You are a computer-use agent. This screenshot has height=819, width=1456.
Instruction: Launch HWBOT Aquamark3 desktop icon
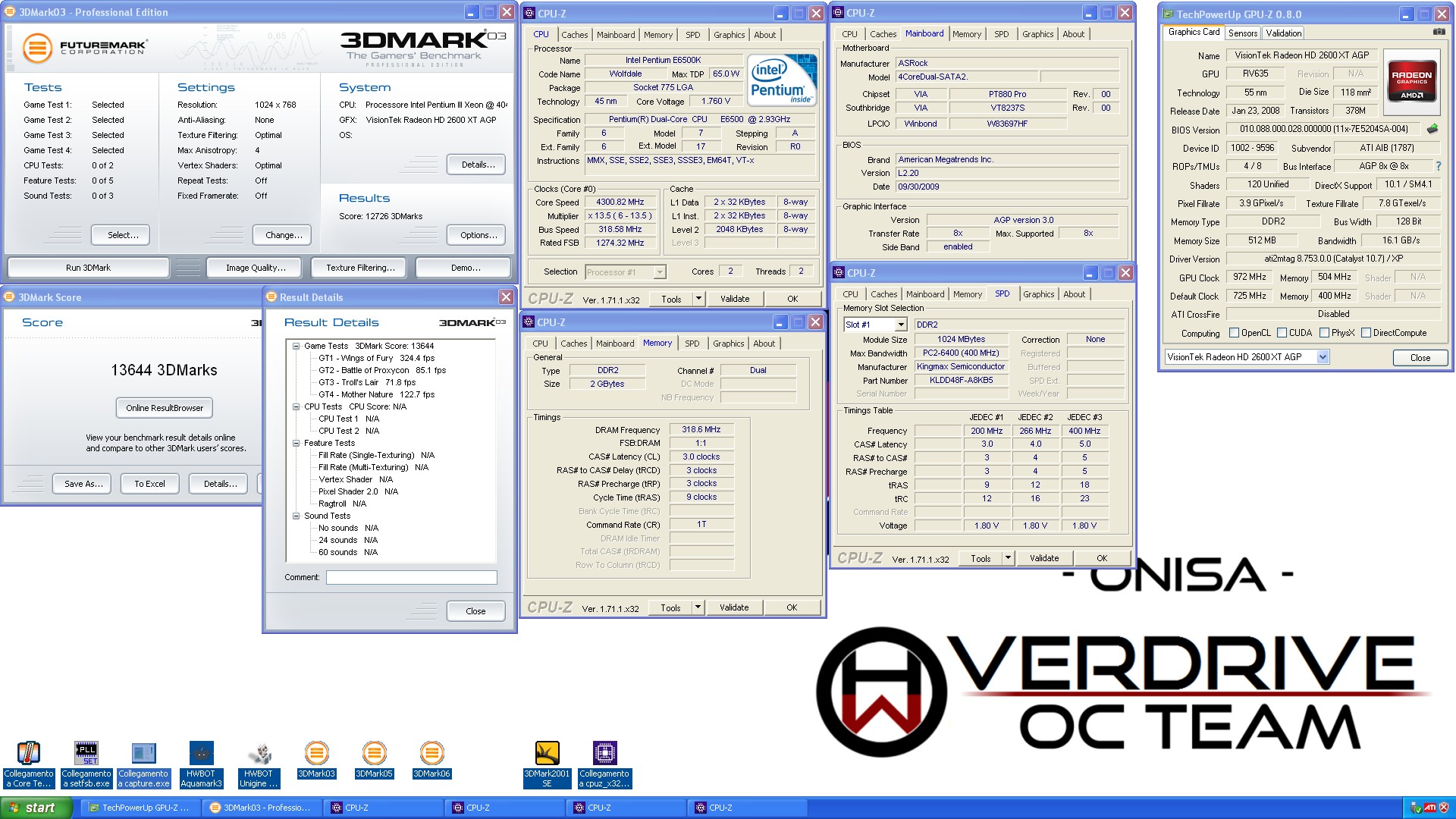[x=201, y=764]
